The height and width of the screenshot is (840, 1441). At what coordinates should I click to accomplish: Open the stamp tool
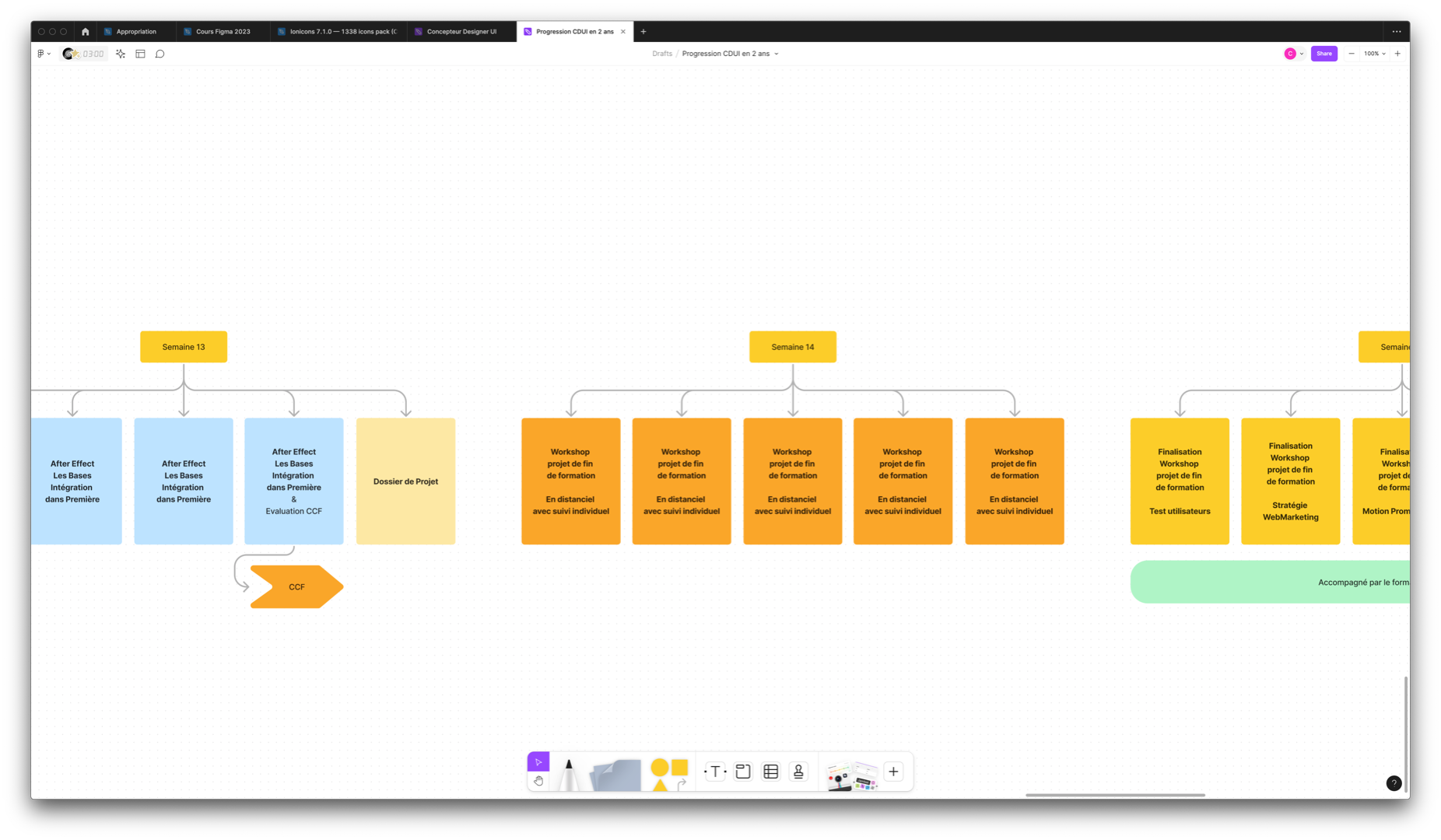[798, 772]
